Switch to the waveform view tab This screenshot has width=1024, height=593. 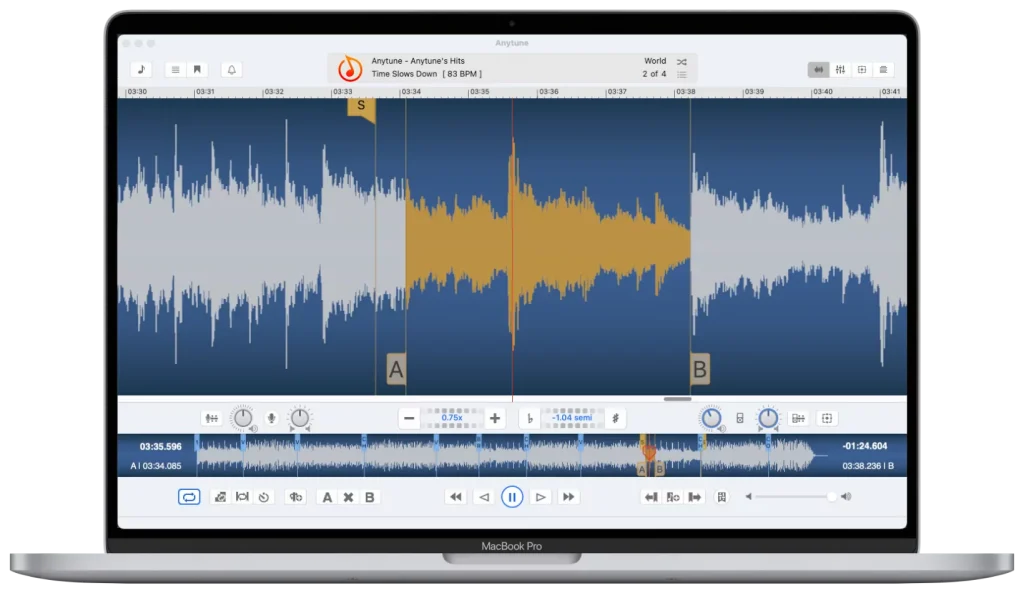[x=818, y=69]
